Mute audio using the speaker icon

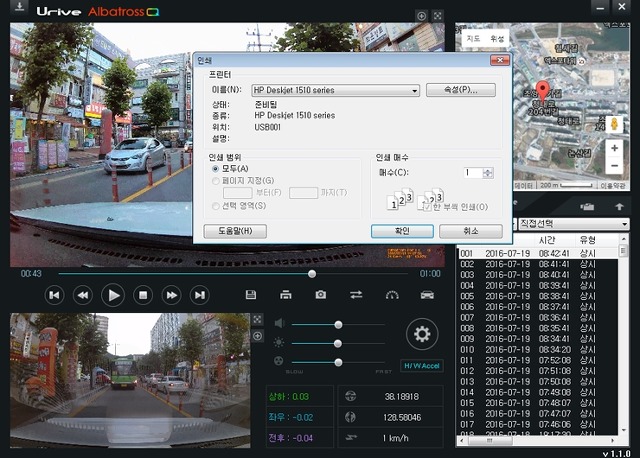pyautogui.click(x=279, y=324)
